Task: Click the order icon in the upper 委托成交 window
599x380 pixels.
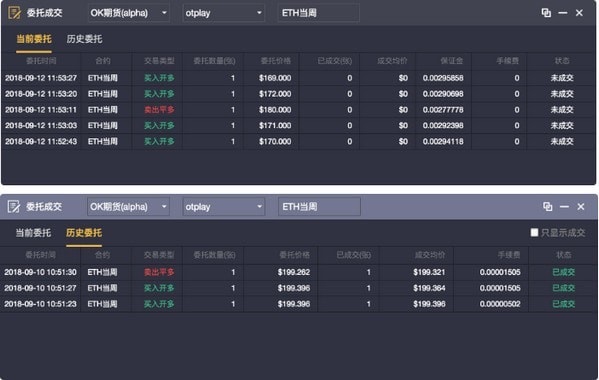Action: coord(15,13)
